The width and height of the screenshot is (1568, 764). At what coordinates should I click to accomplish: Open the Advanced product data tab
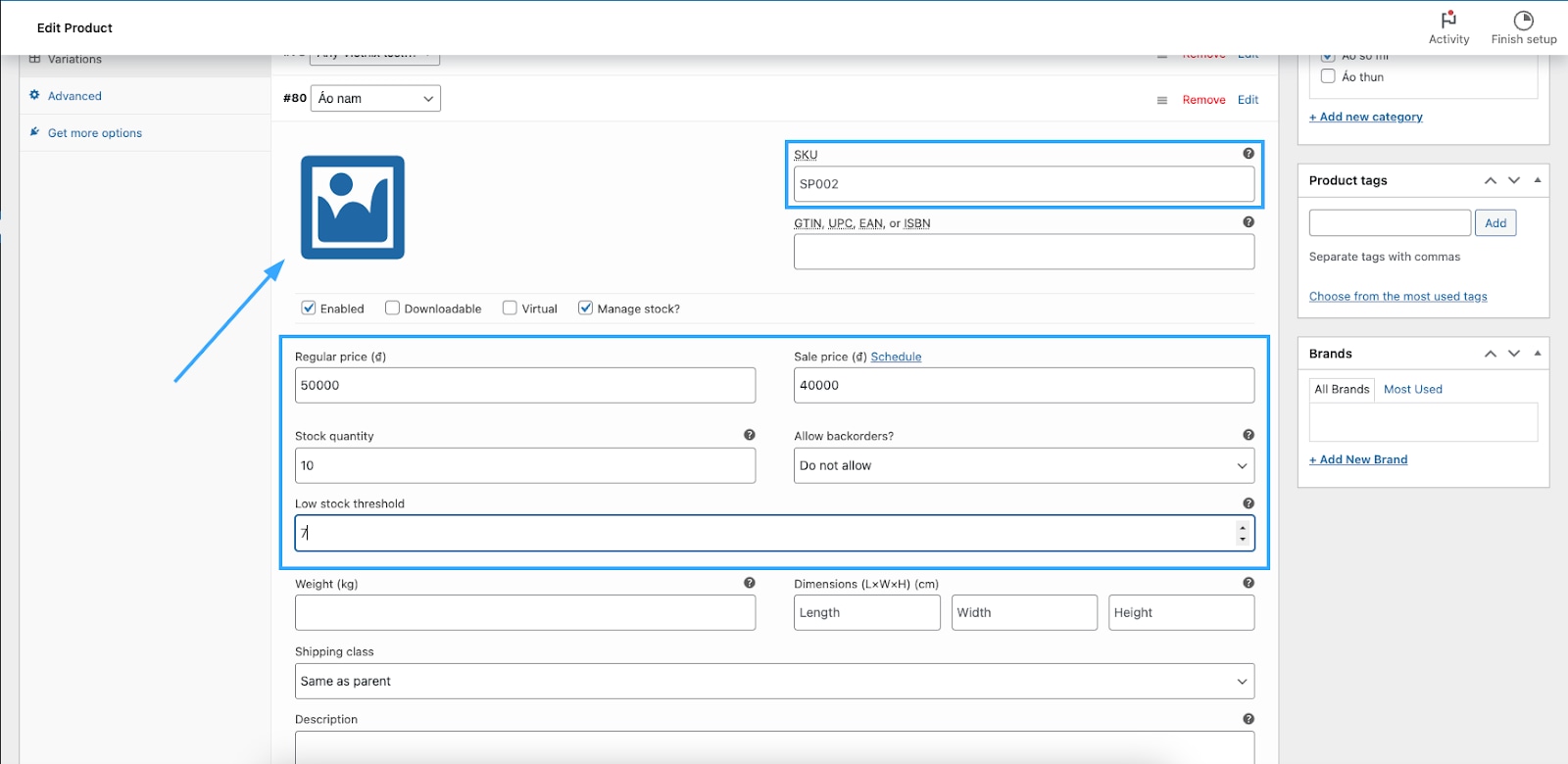74,96
